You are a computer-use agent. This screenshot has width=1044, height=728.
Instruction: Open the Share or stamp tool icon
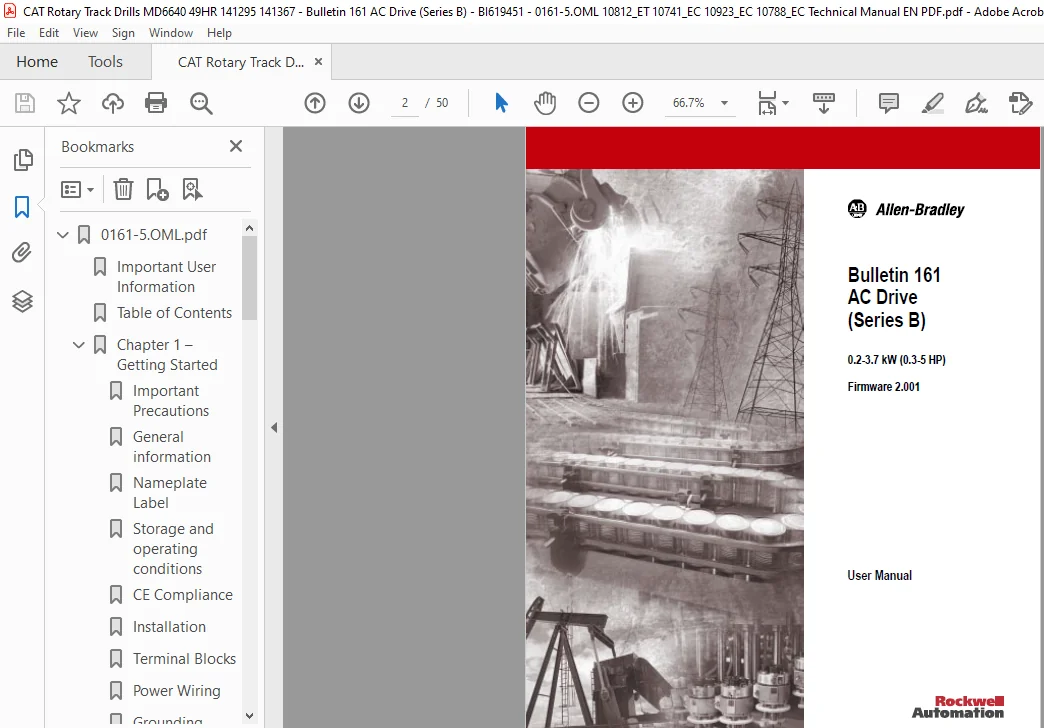[1020, 103]
